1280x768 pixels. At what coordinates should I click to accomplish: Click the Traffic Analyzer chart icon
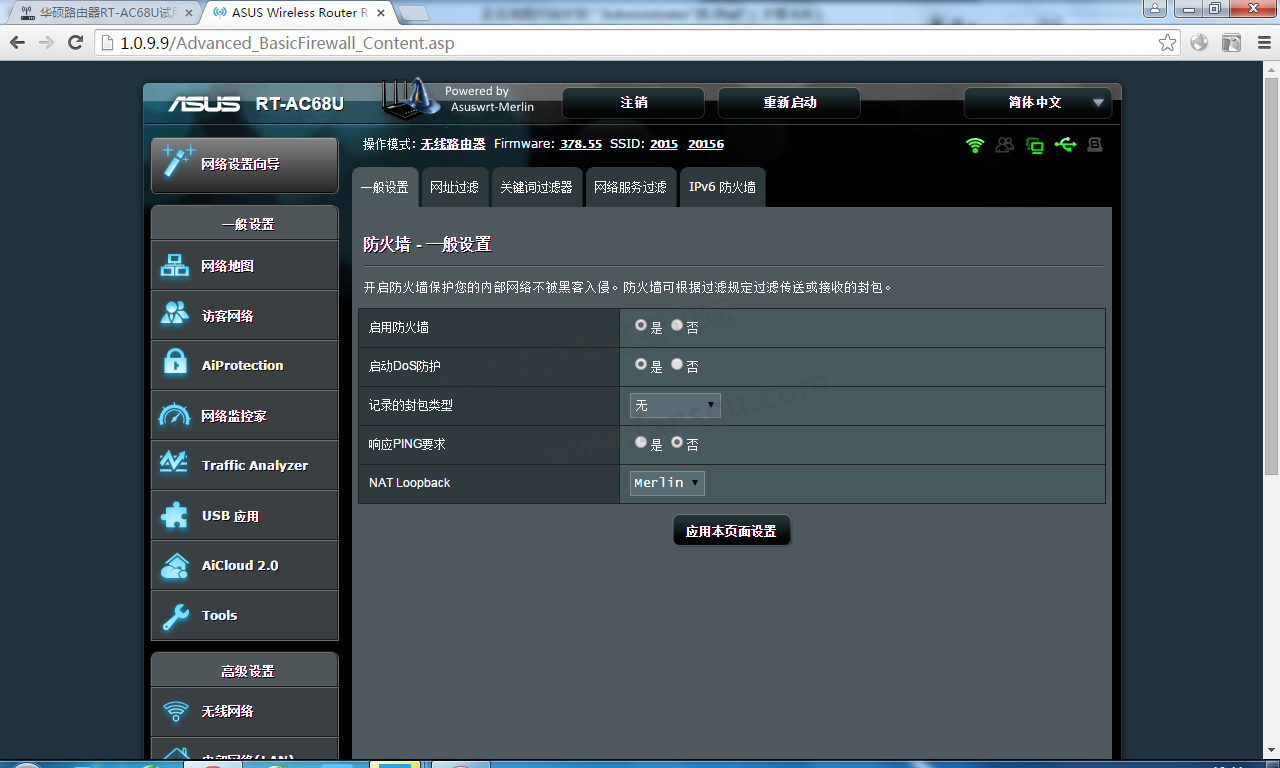174,463
